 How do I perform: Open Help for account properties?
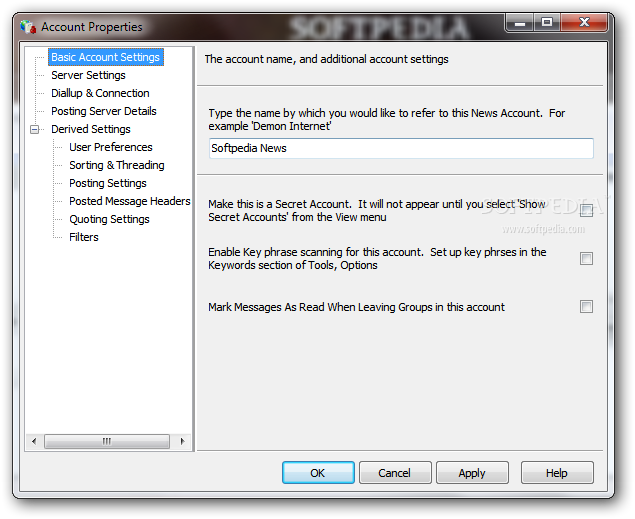(x=557, y=472)
